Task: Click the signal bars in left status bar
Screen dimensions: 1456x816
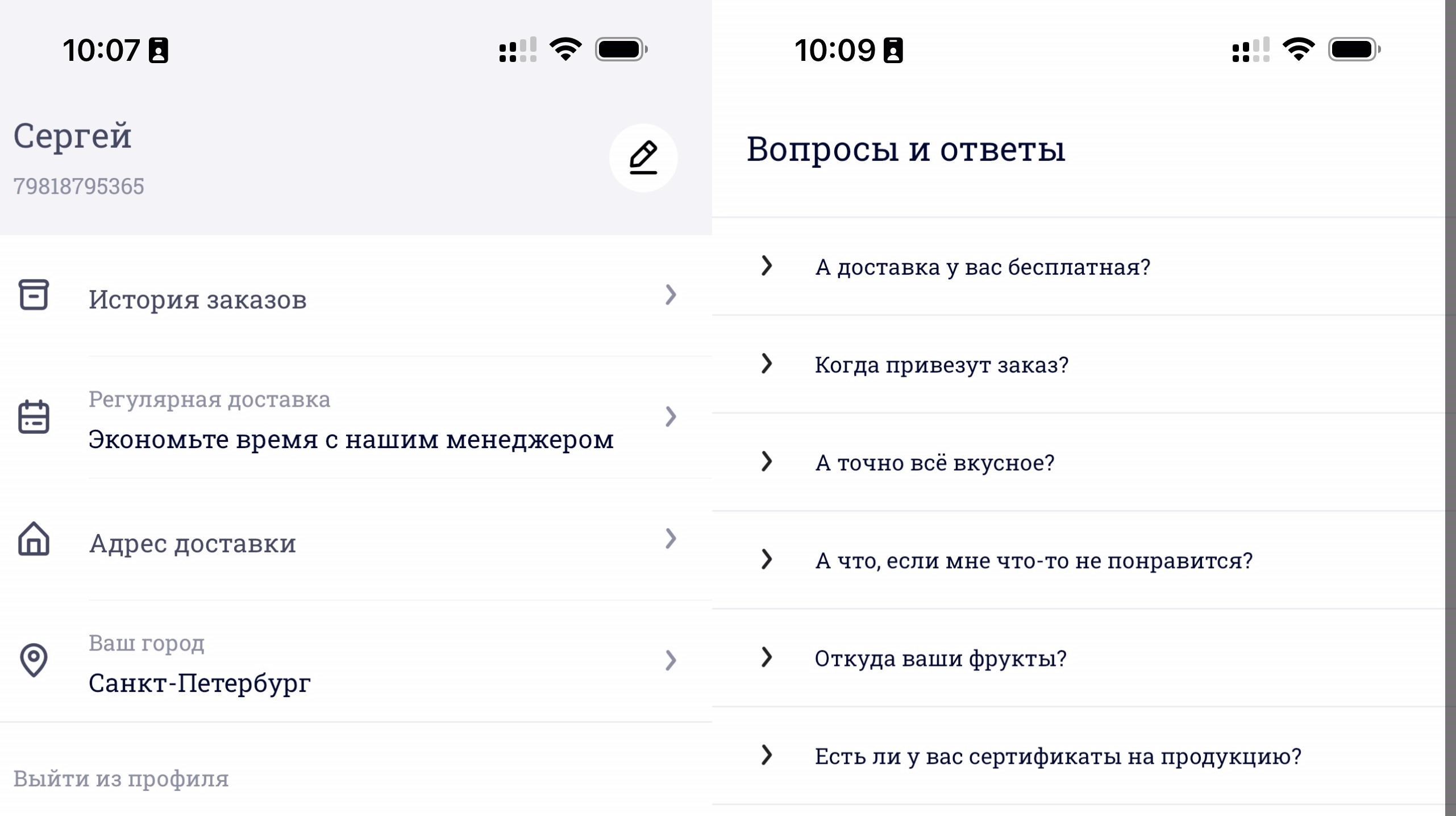Action: (x=518, y=49)
